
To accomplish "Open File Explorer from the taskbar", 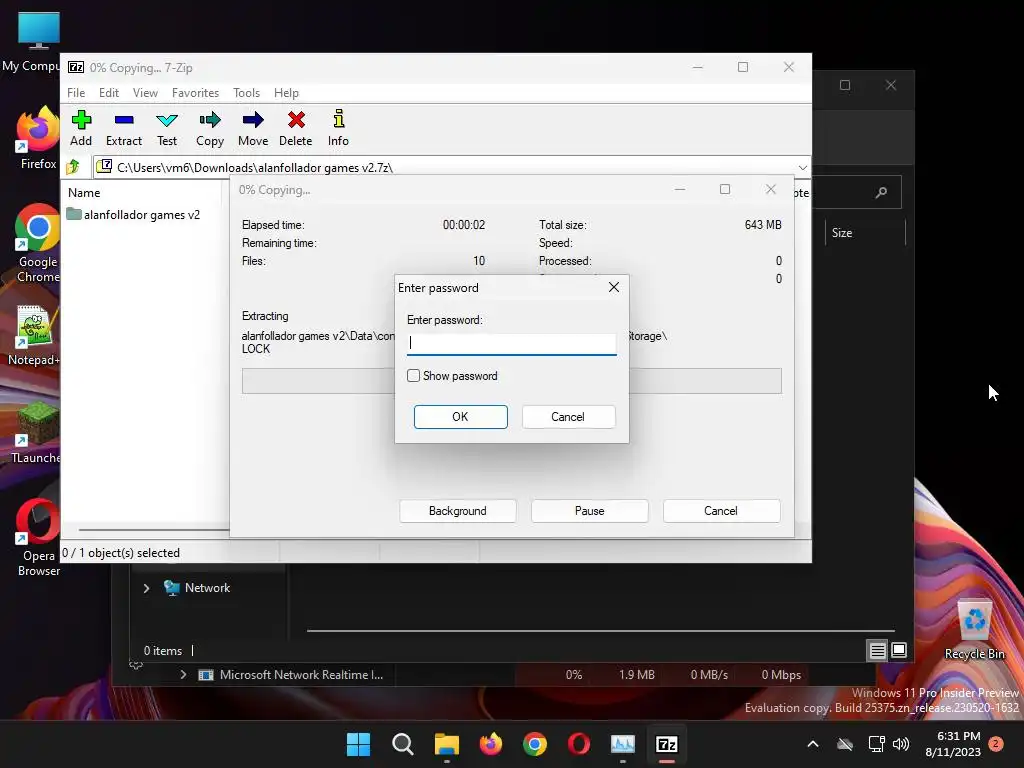I will [447, 744].
